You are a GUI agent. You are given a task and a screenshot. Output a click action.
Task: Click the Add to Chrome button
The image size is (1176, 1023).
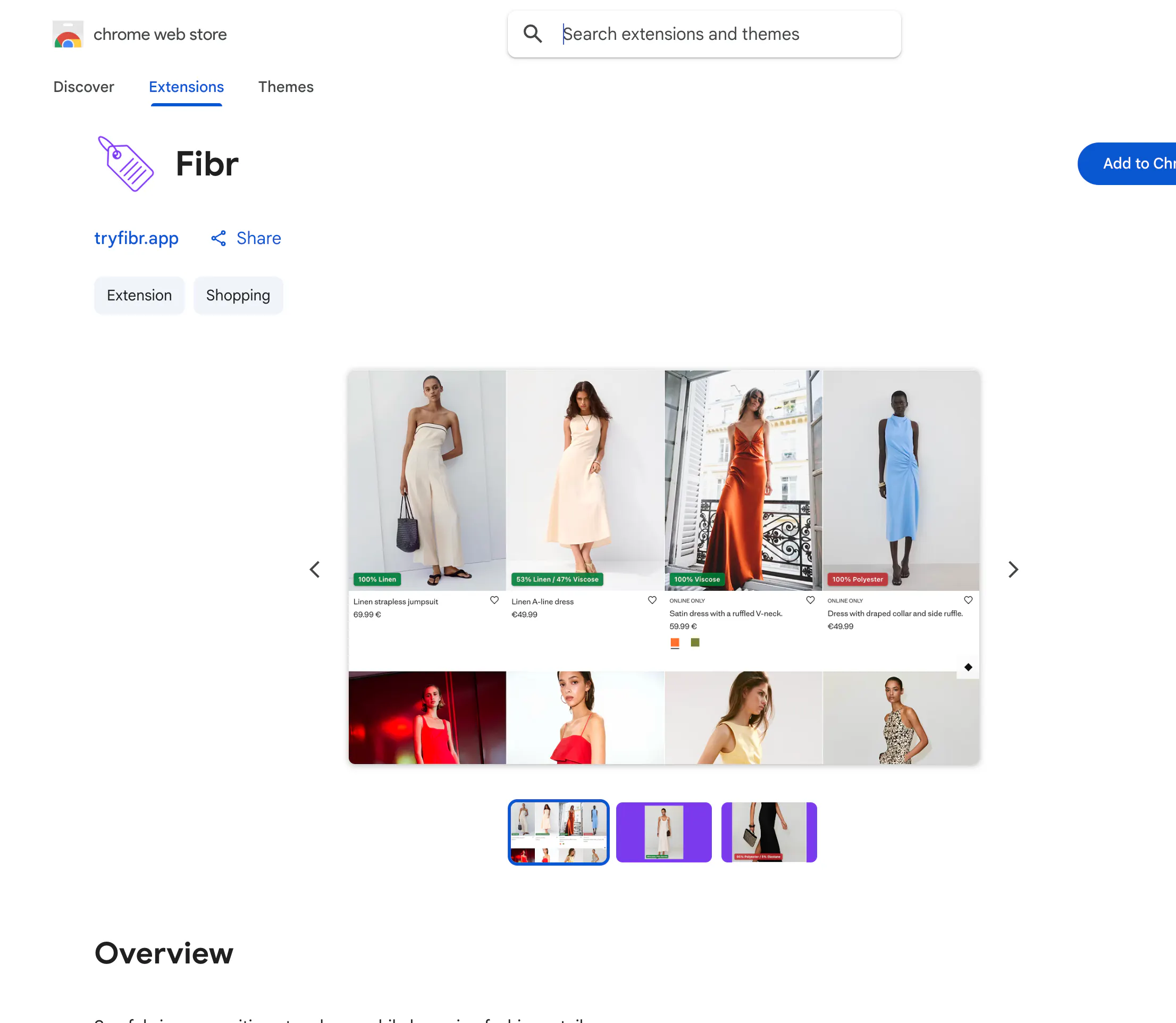pos(1127,164)
